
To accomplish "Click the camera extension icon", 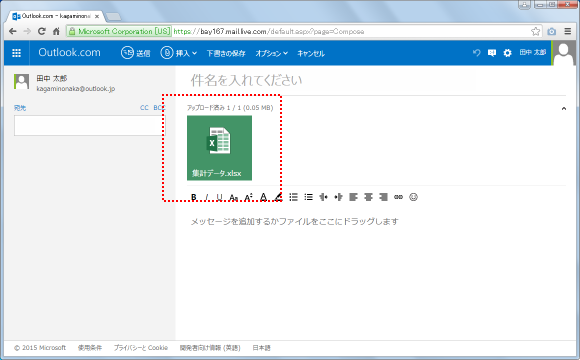I will click(x=552, y=31).
